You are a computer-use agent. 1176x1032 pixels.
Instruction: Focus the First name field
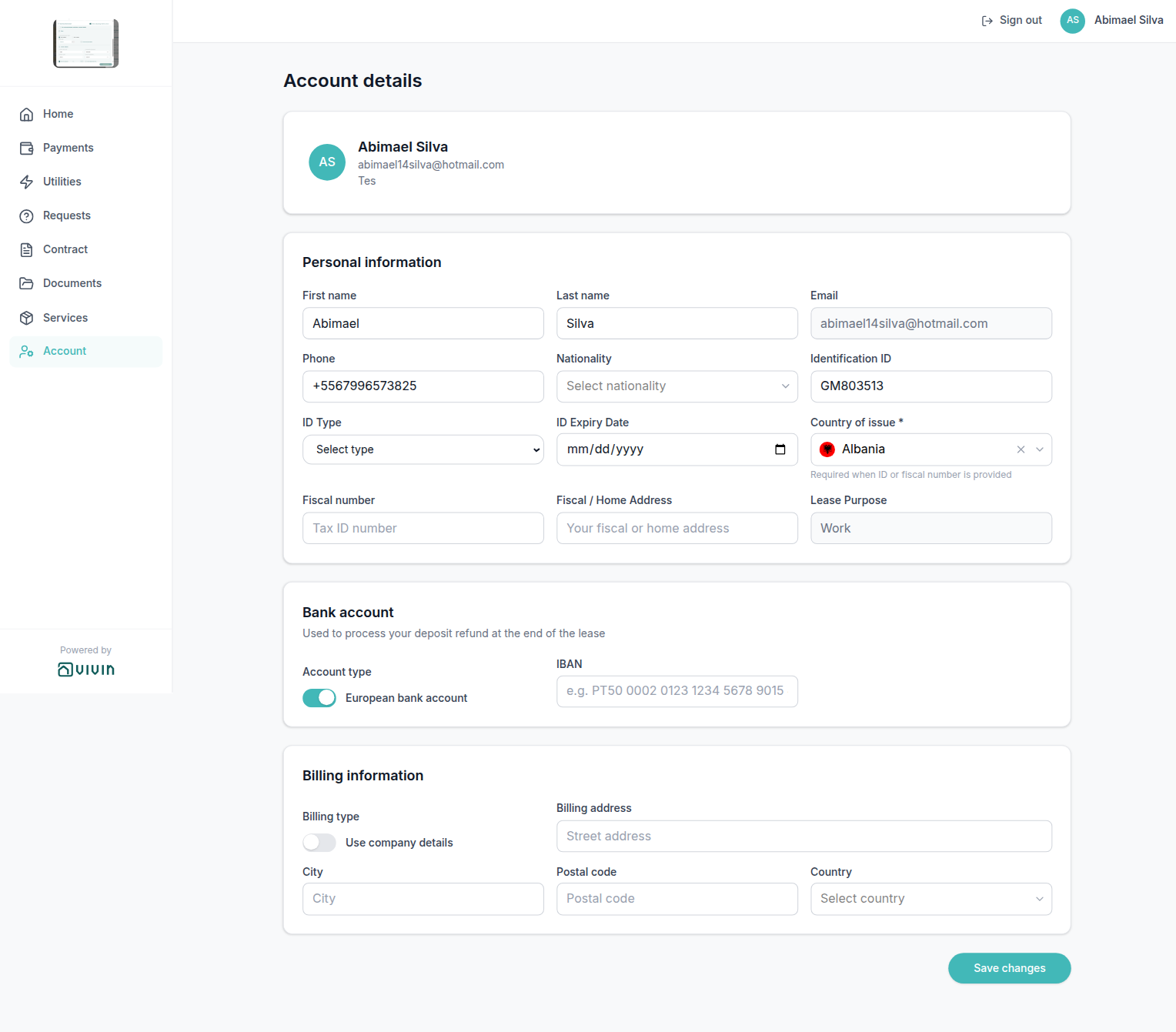point(423,323)
